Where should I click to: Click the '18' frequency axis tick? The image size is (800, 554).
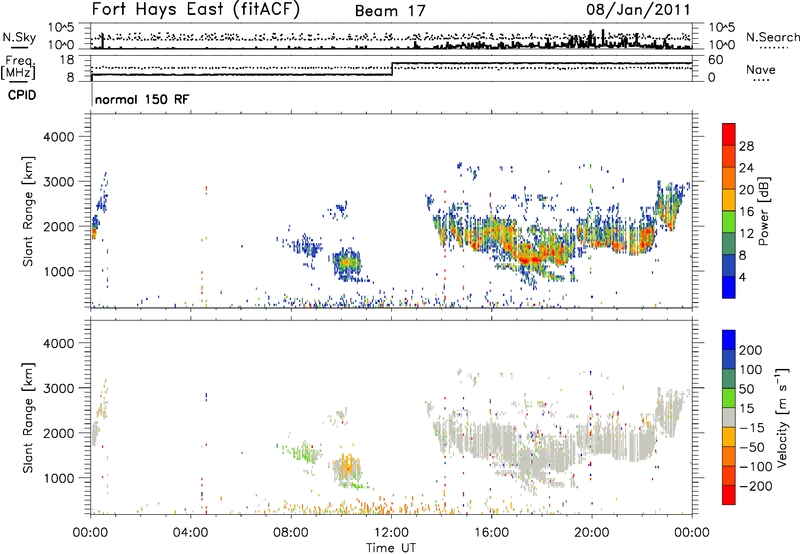[x=67, y=60]
